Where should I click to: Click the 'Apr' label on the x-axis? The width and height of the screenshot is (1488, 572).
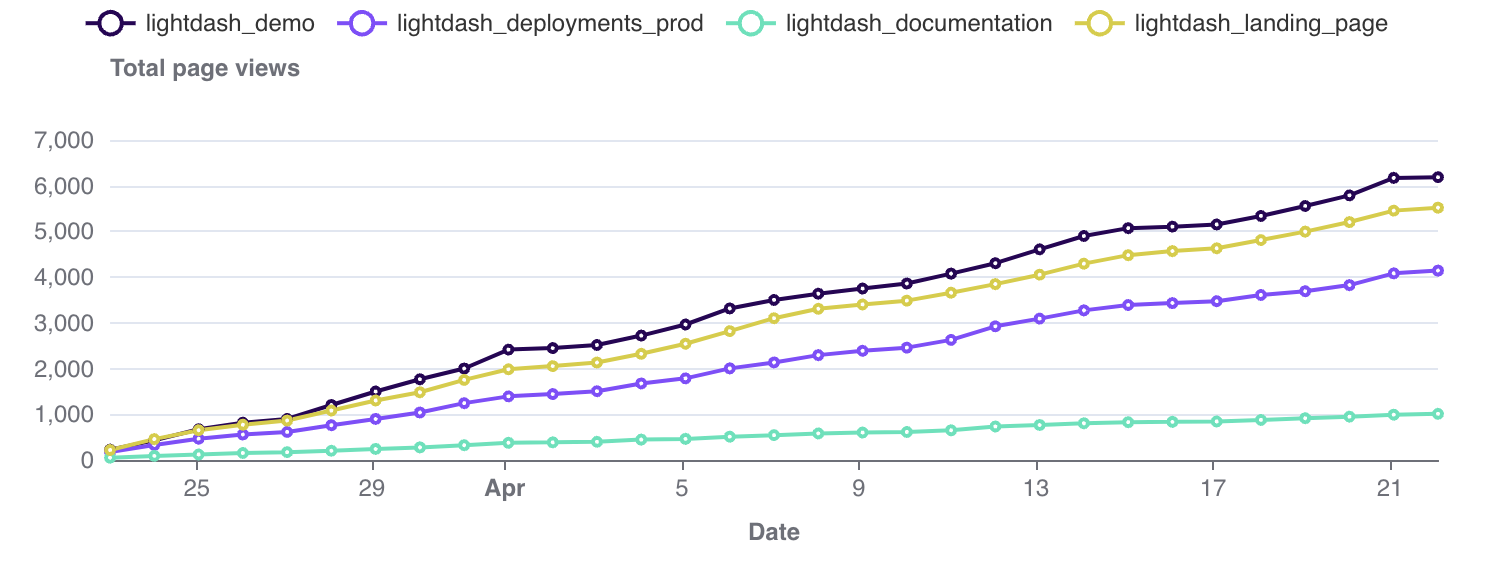click(505, 489)
